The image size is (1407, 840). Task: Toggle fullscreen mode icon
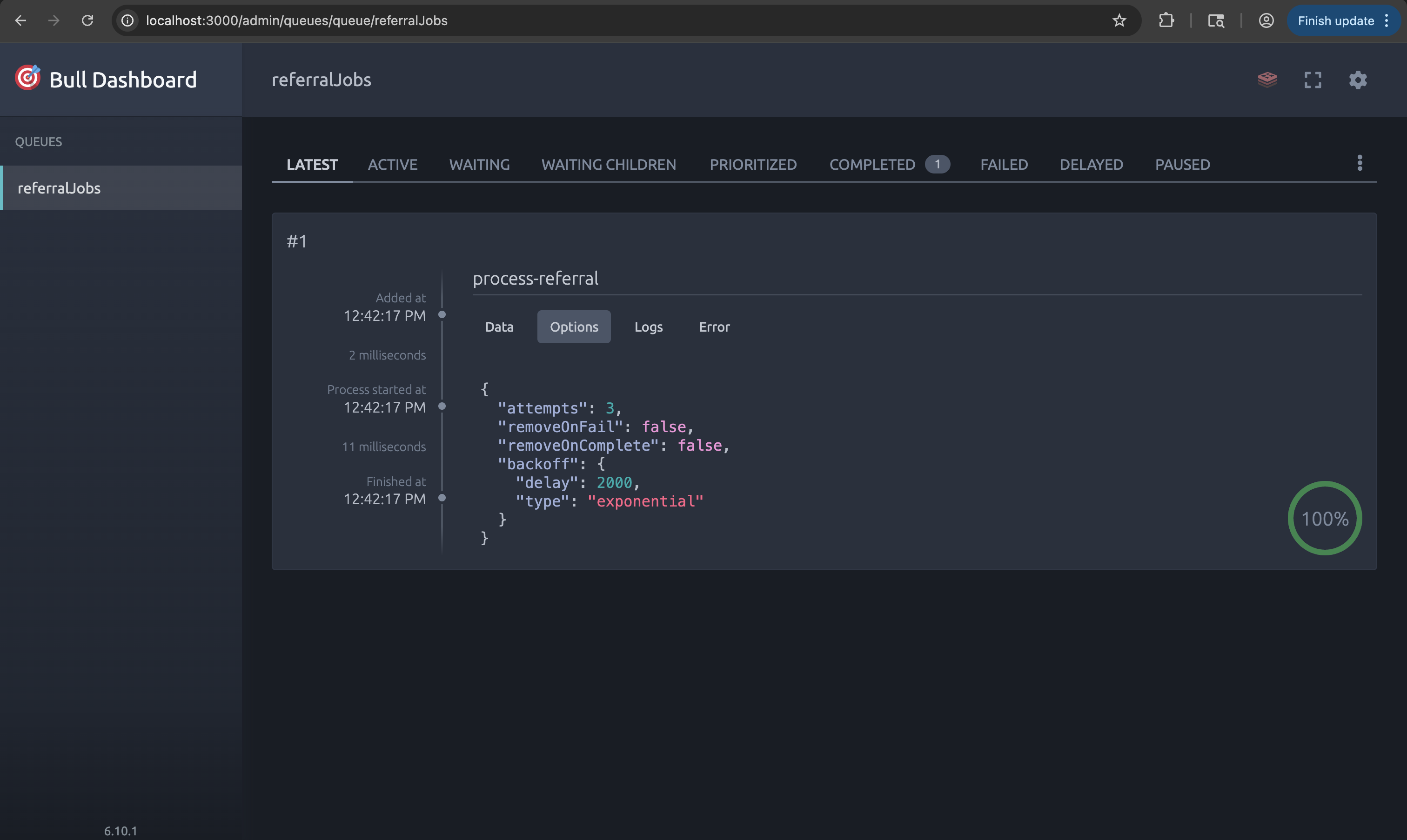(x=1313, y=80)
